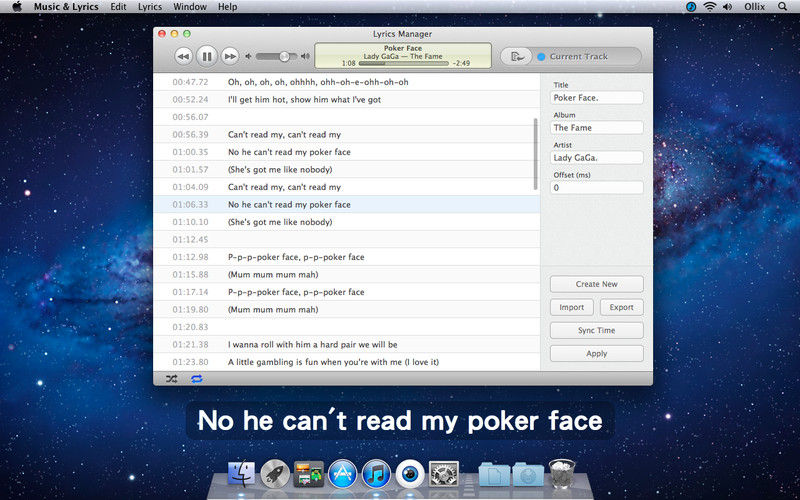Click the Offset (ms) field
Viewport: 800px width, 500px height.
point(596,188)
